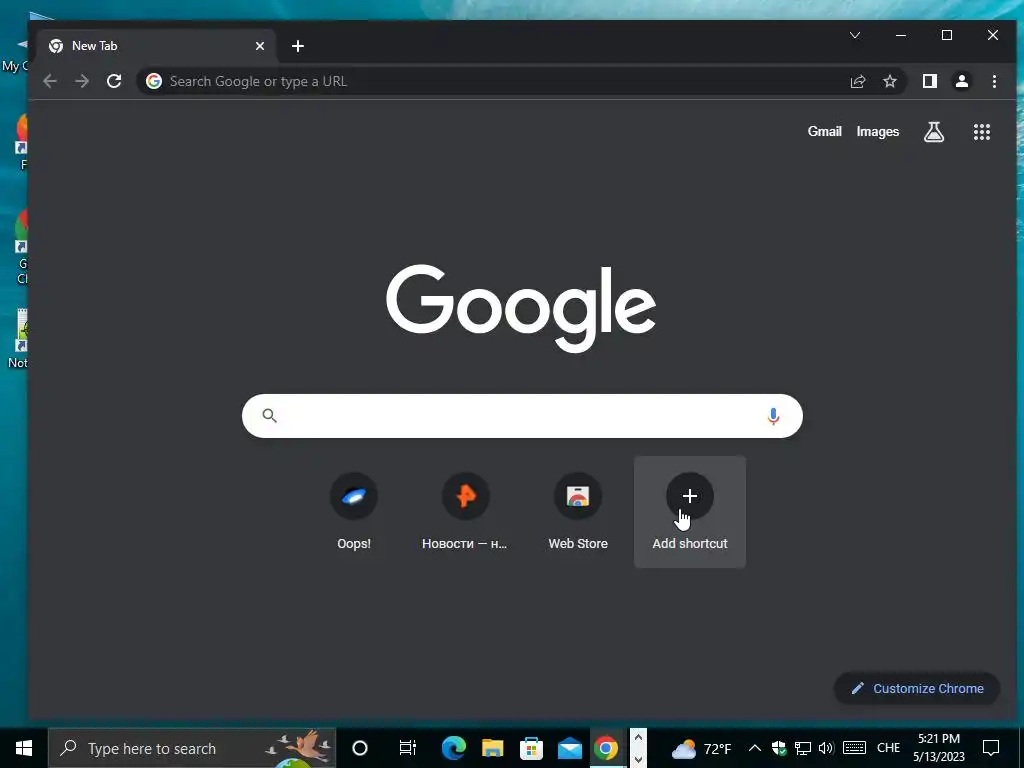Click the forward navigation arrow
This screenshot has height=768, width=1024.
[x=82, y=81]
